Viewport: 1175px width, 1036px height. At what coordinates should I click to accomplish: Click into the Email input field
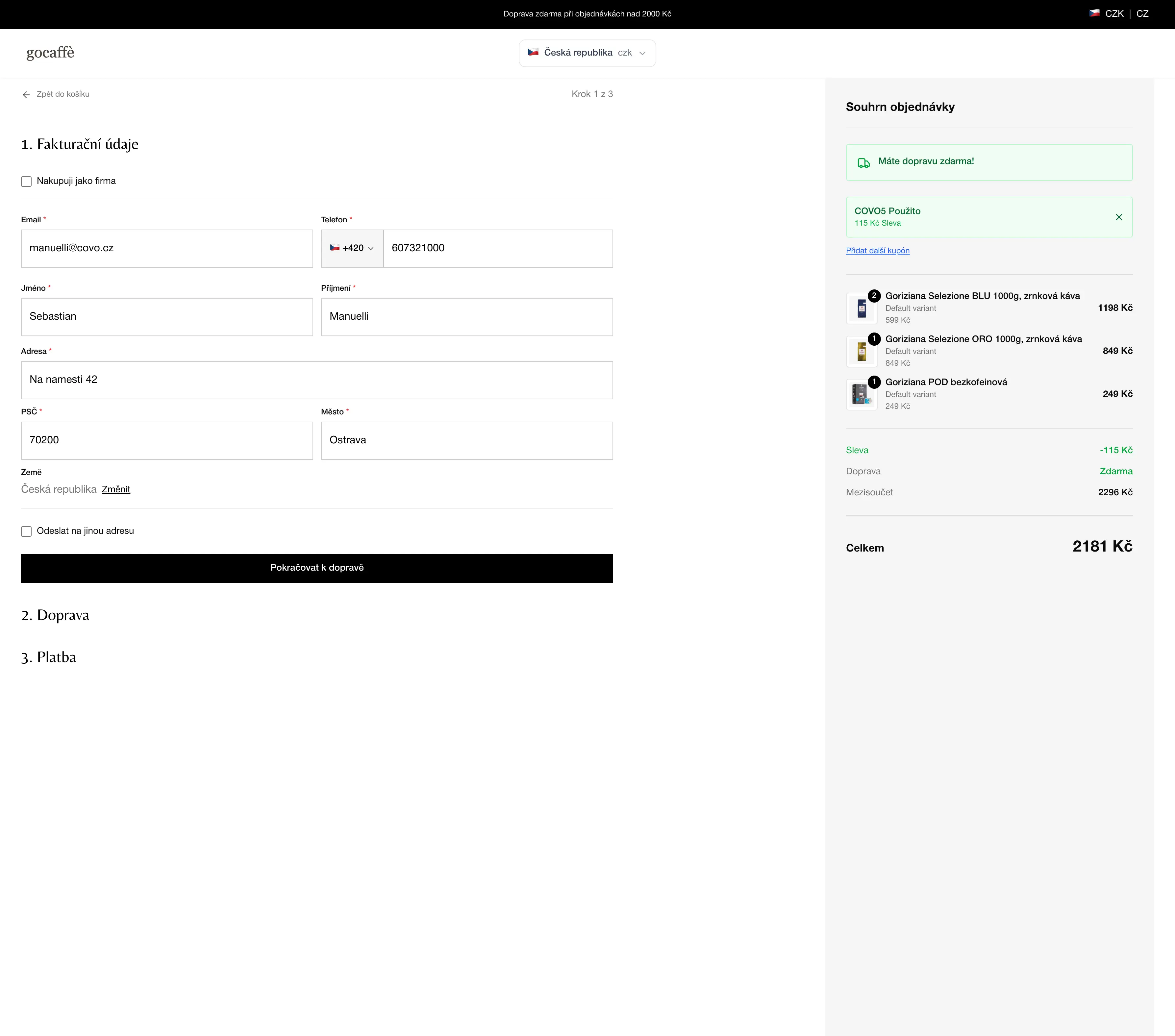pyautogui.click(x=167, y=248)
